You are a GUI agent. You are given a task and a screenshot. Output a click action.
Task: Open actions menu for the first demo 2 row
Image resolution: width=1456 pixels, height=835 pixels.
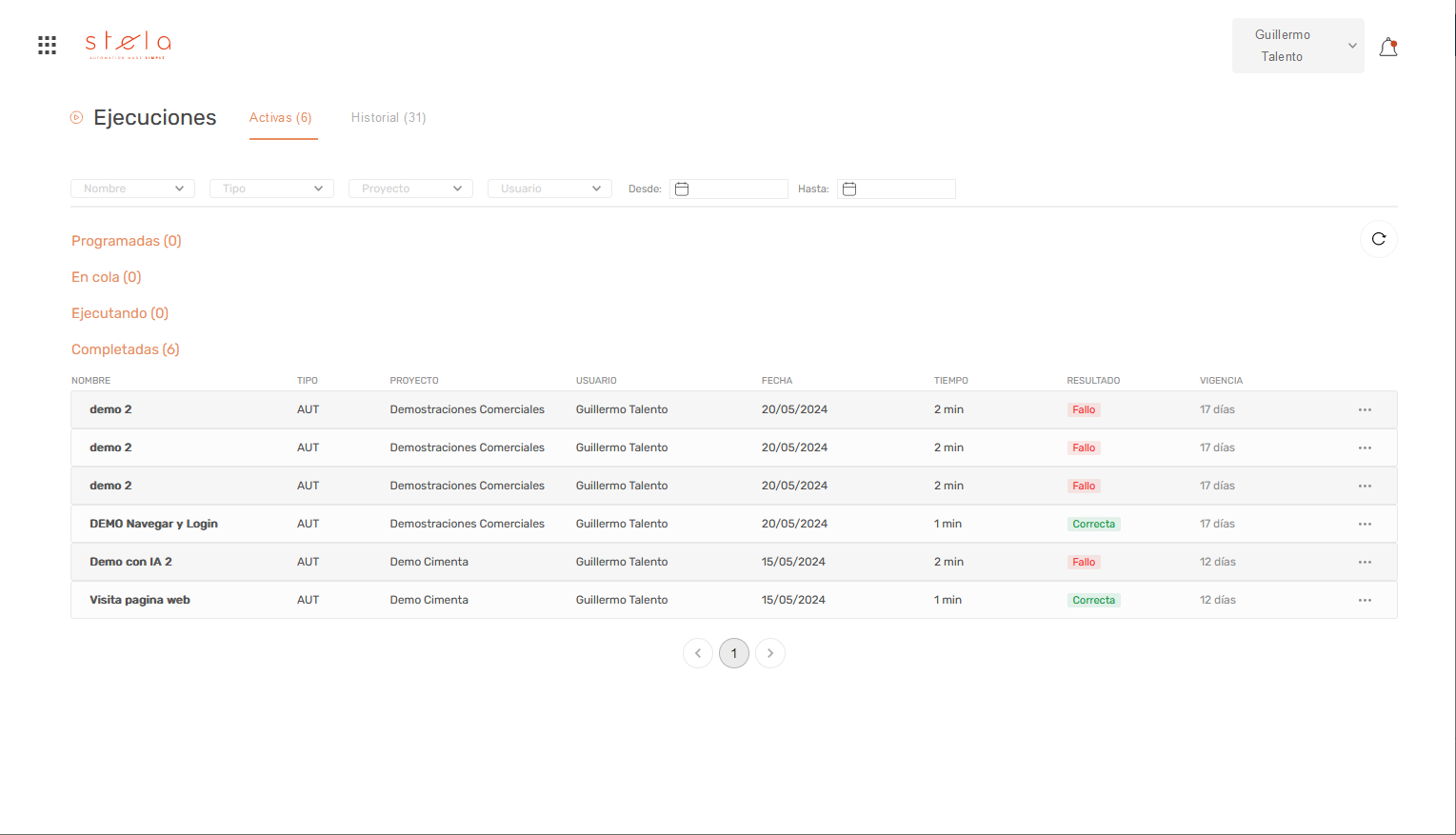click(x=1365, y=409)
